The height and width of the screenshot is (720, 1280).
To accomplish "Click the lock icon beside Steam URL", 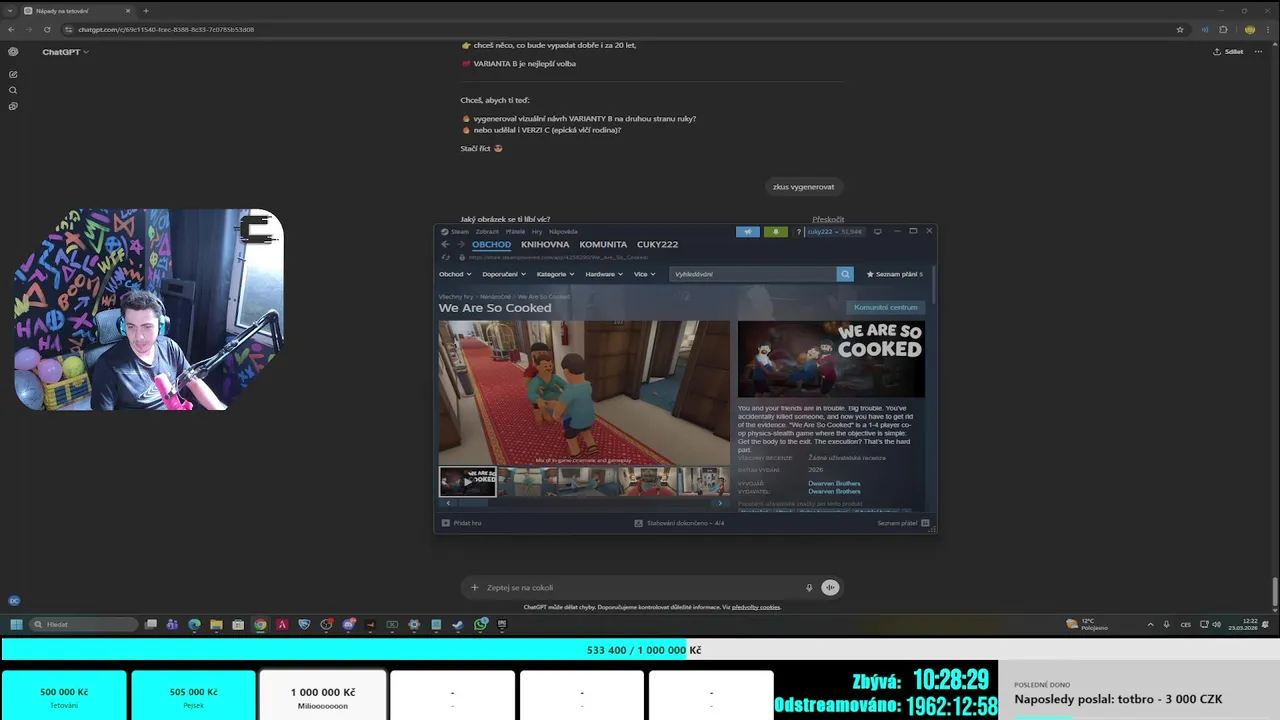I will [461, 257].
